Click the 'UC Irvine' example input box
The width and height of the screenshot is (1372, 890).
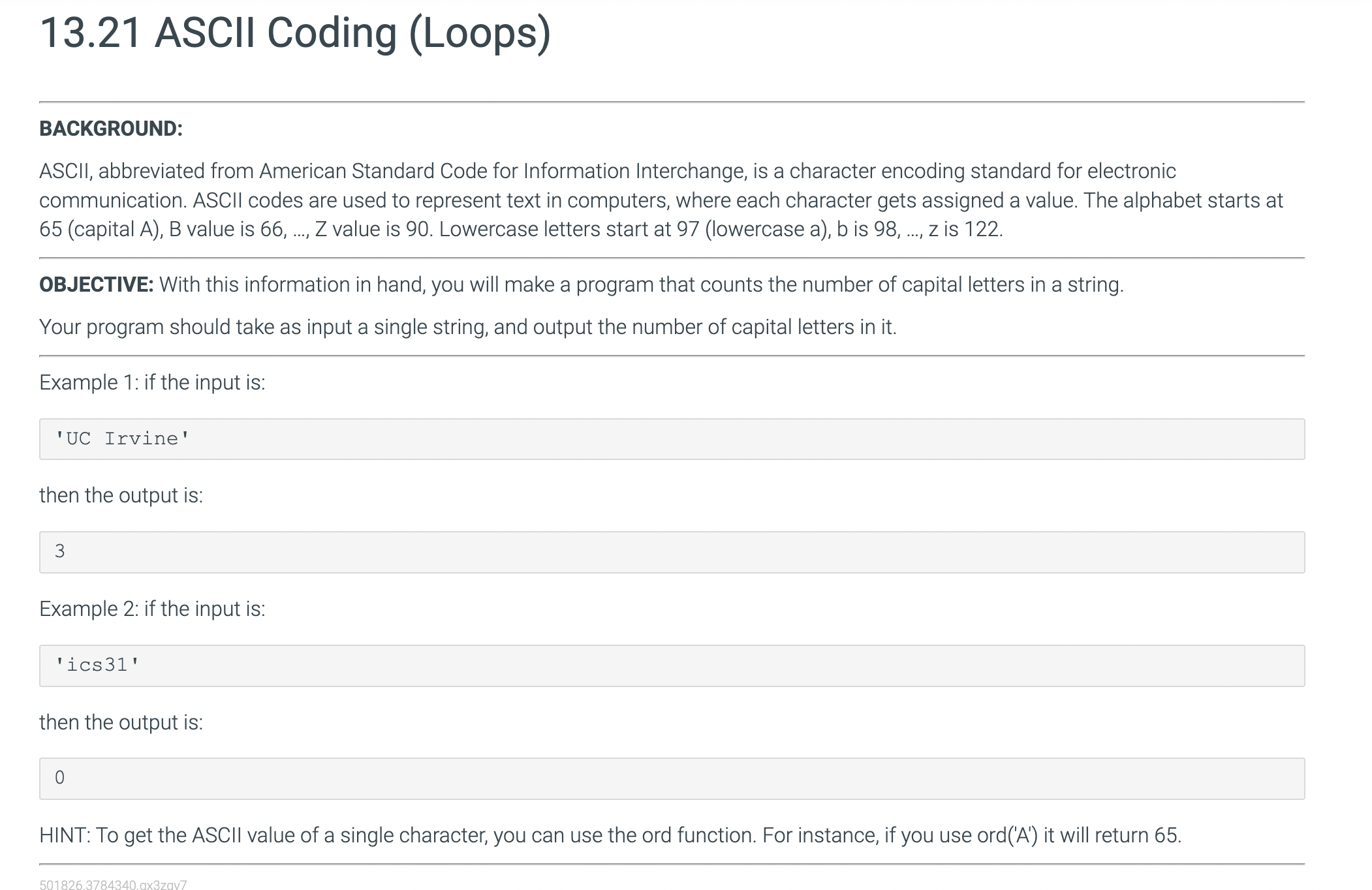pos(672,438)
